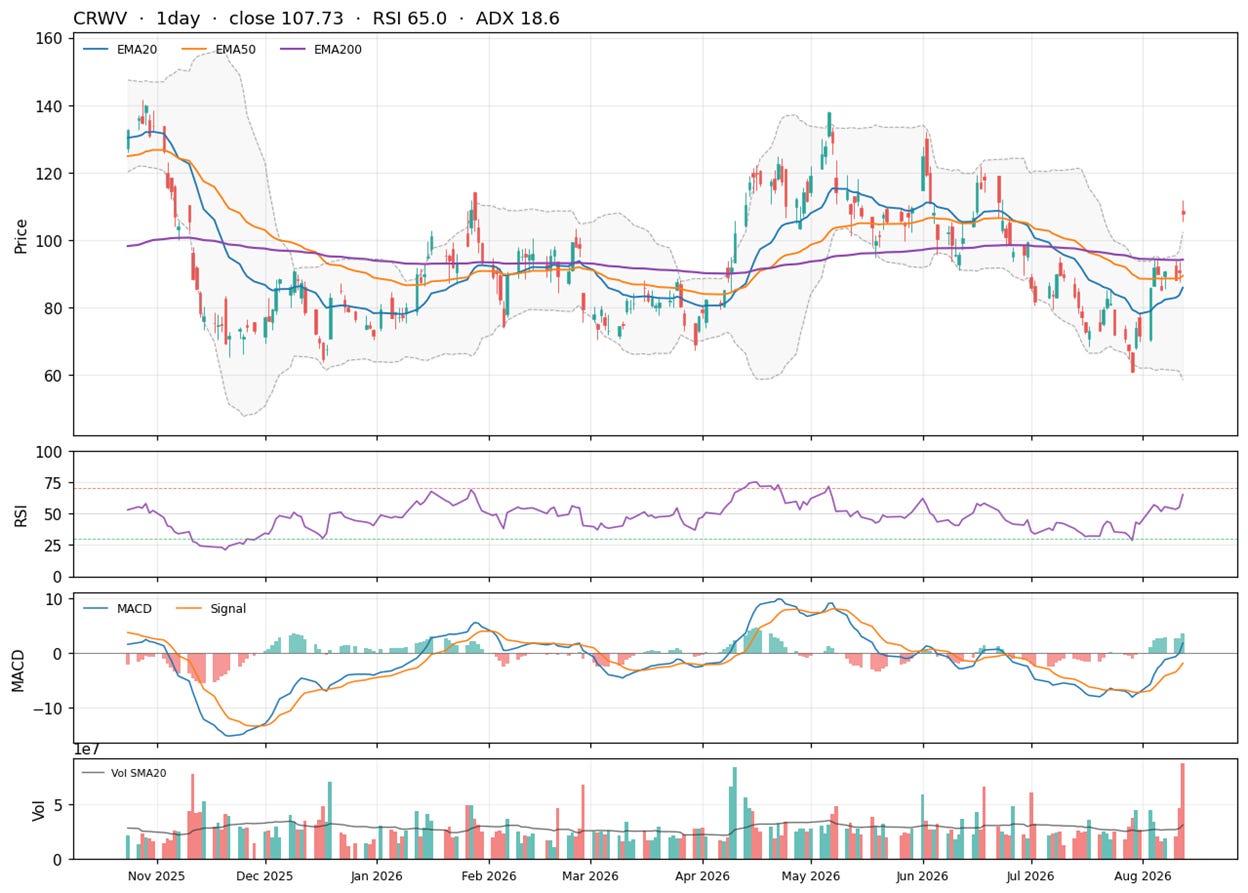Click the 60 price tick label

pyautogui.click(x=55, y=375)
